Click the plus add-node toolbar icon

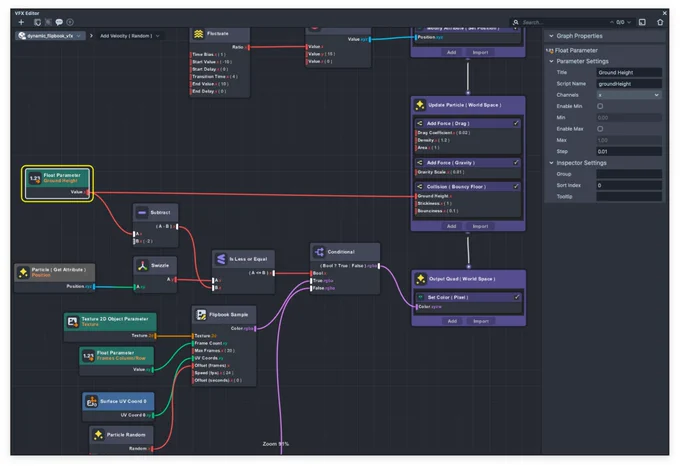(x=21, y=22)
